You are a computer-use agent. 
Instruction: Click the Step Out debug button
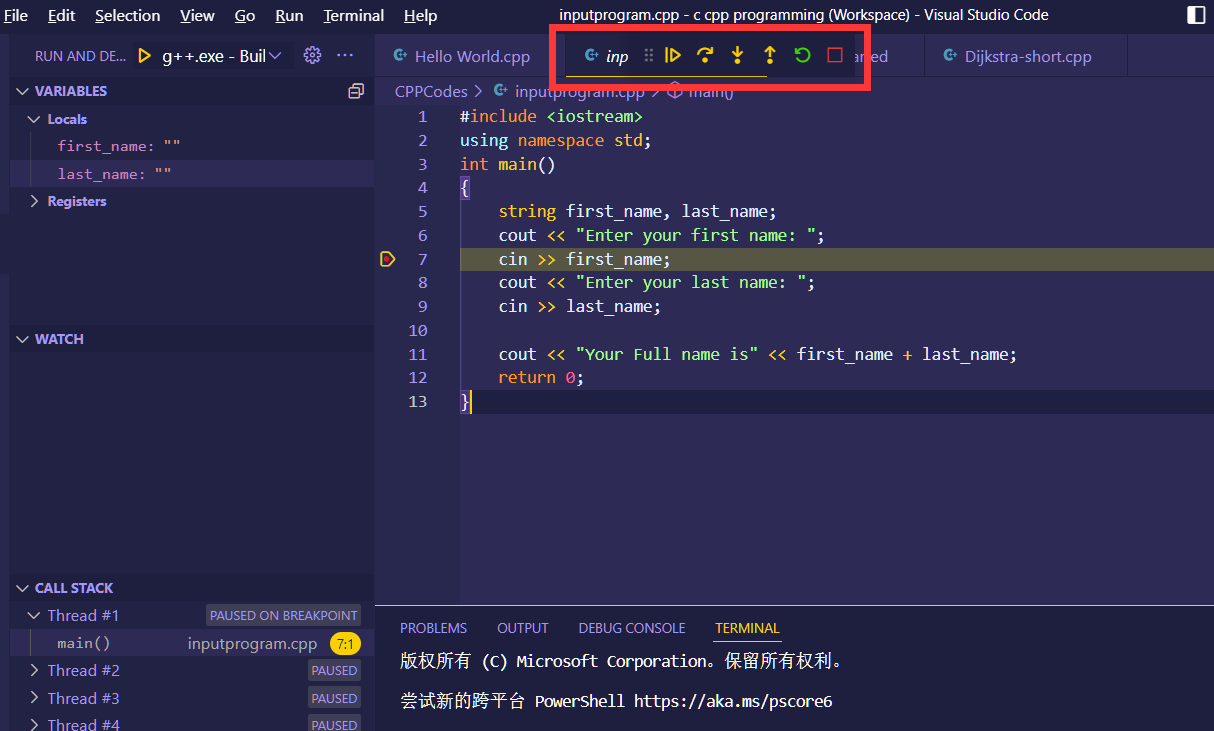(x=769, y=56)
